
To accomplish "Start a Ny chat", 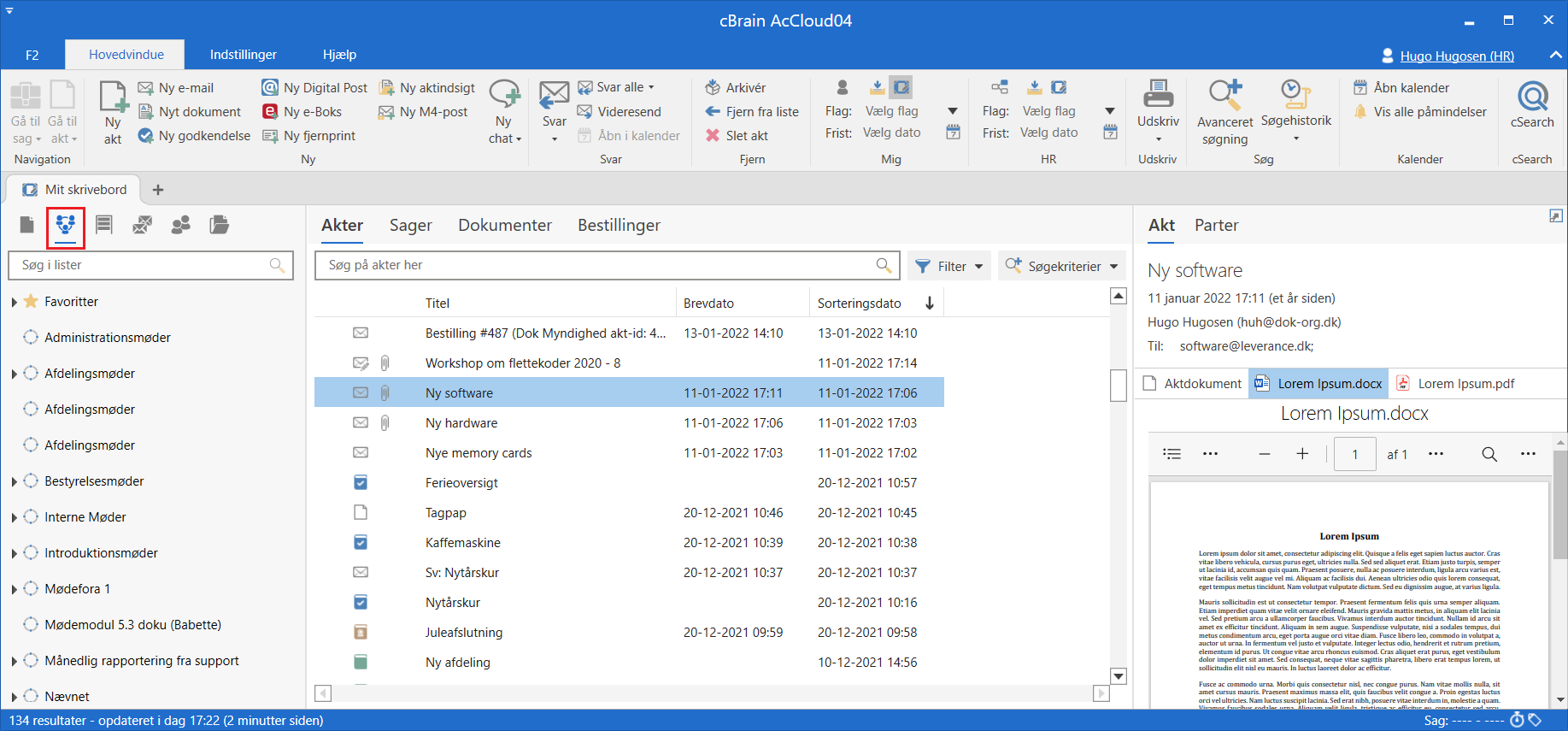I will [504, 113].
